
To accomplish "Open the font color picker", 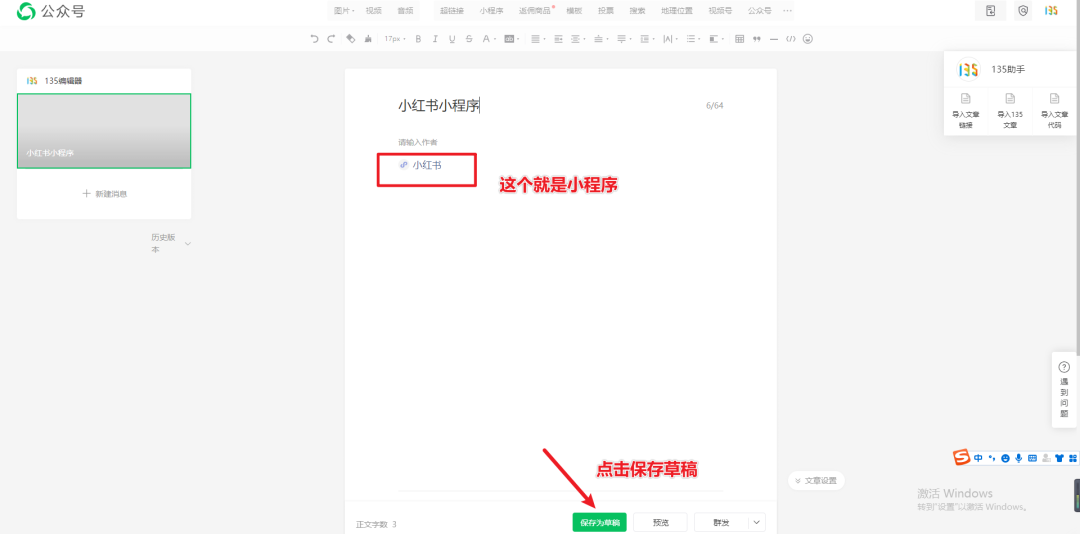I will point(489,39).
